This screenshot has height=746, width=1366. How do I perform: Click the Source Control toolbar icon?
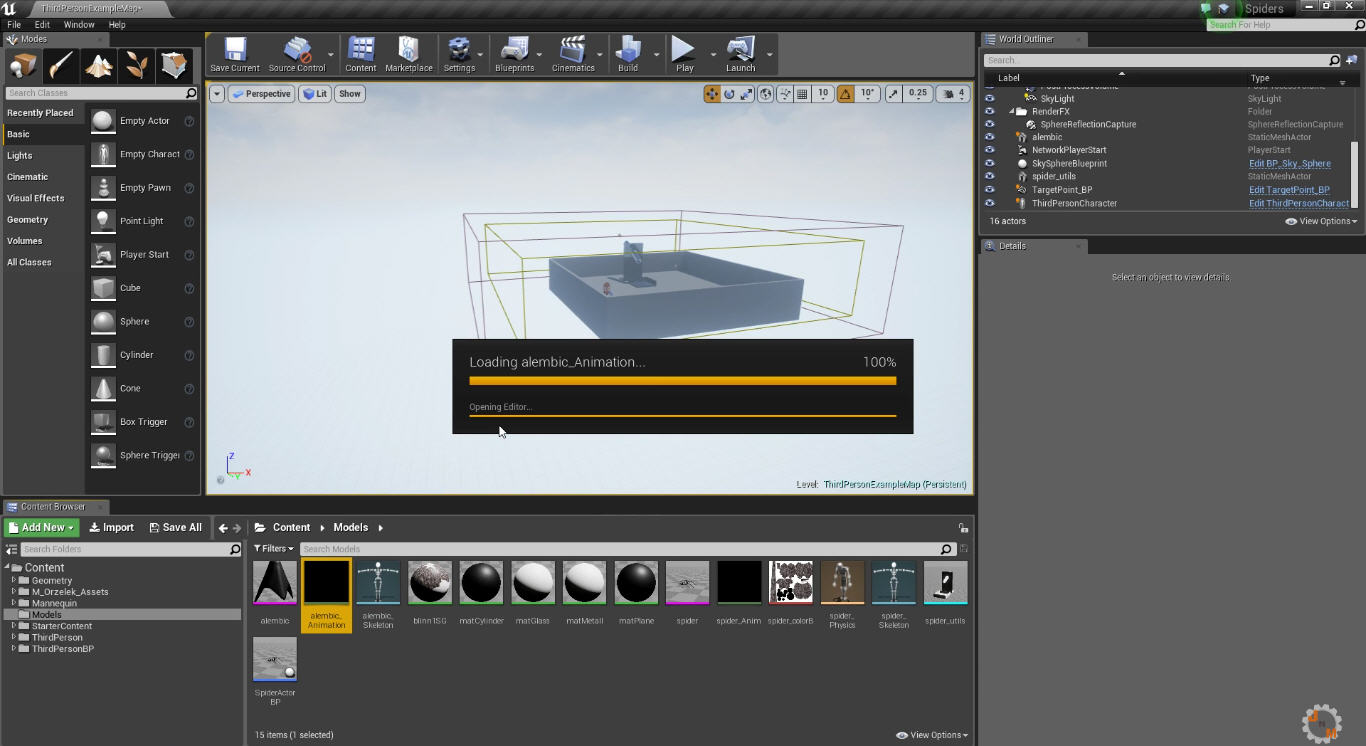click(x=297, y=50)
